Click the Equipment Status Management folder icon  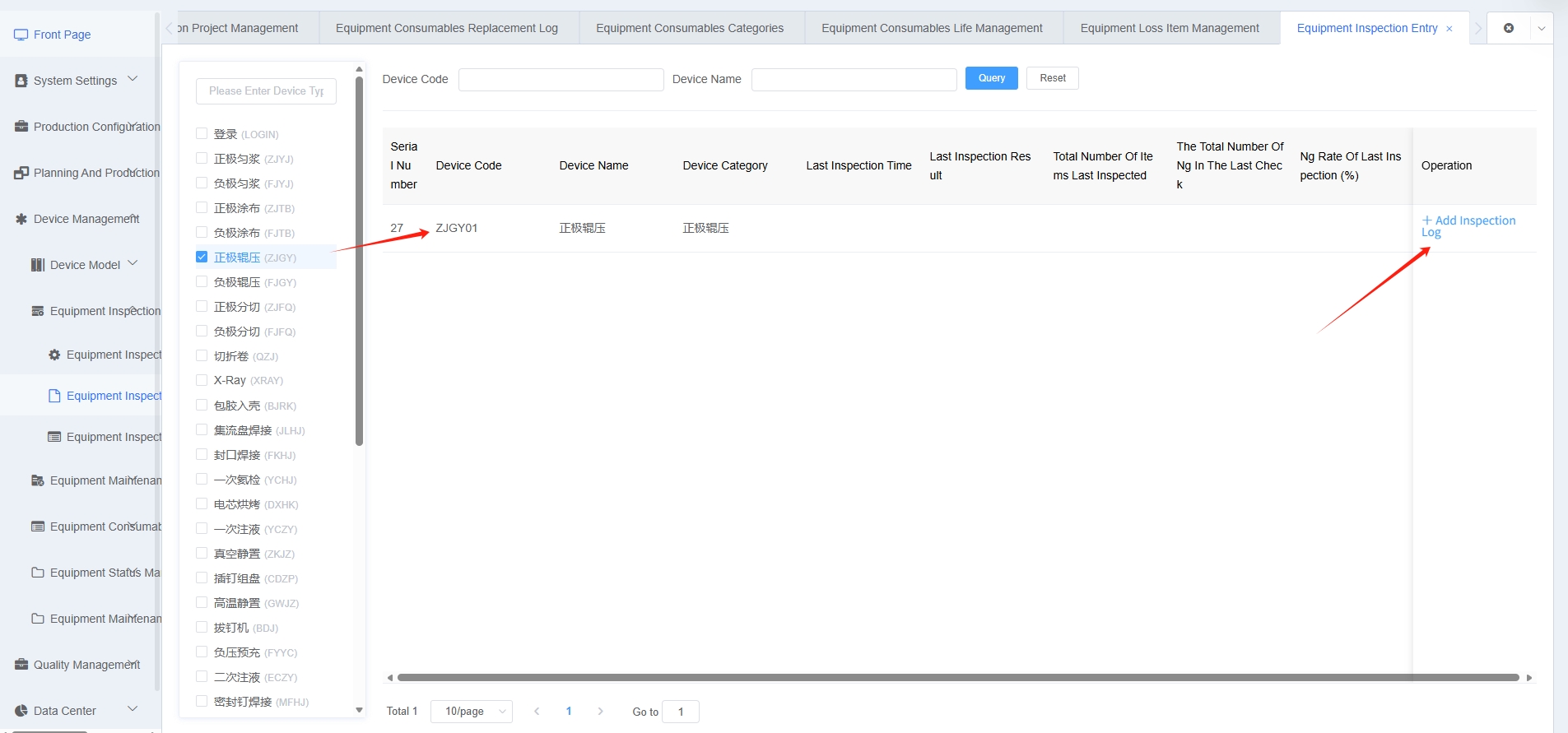tap(38, 573)
